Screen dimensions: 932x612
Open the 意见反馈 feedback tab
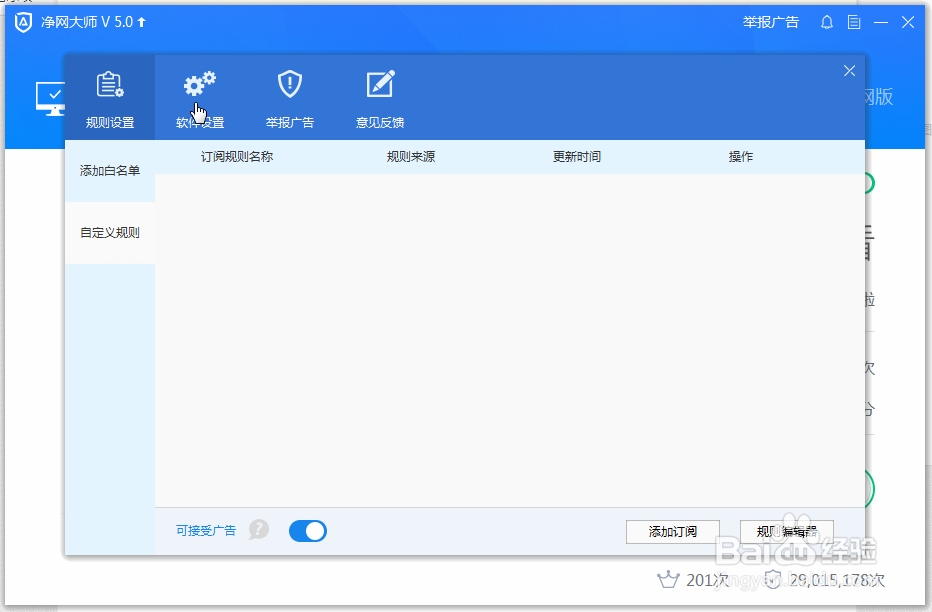click(379, 98)
